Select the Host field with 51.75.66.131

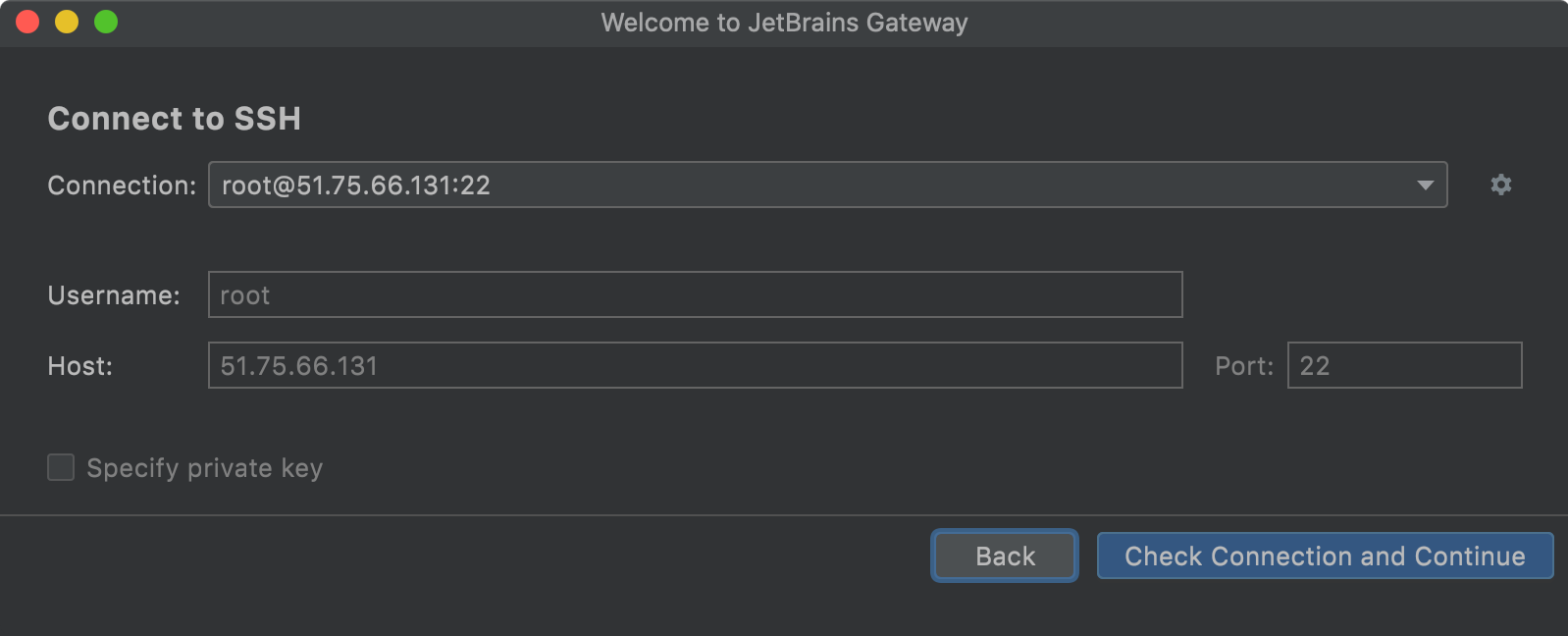694,365
